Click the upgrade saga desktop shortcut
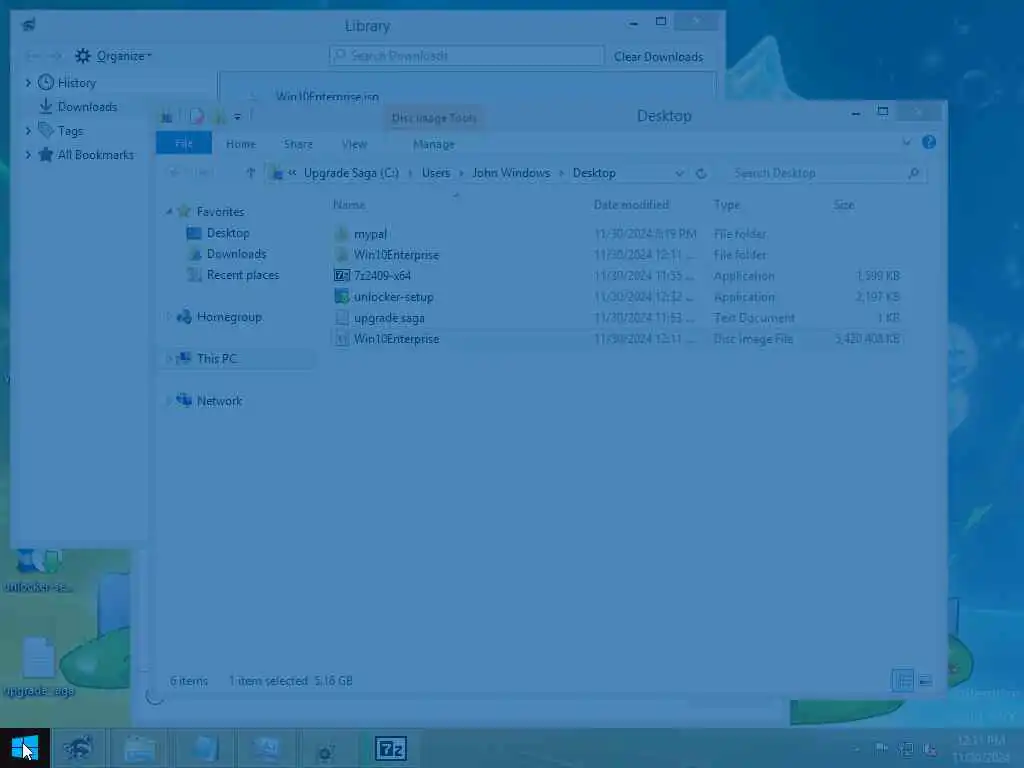1024x768 pixels. (38, 666)
